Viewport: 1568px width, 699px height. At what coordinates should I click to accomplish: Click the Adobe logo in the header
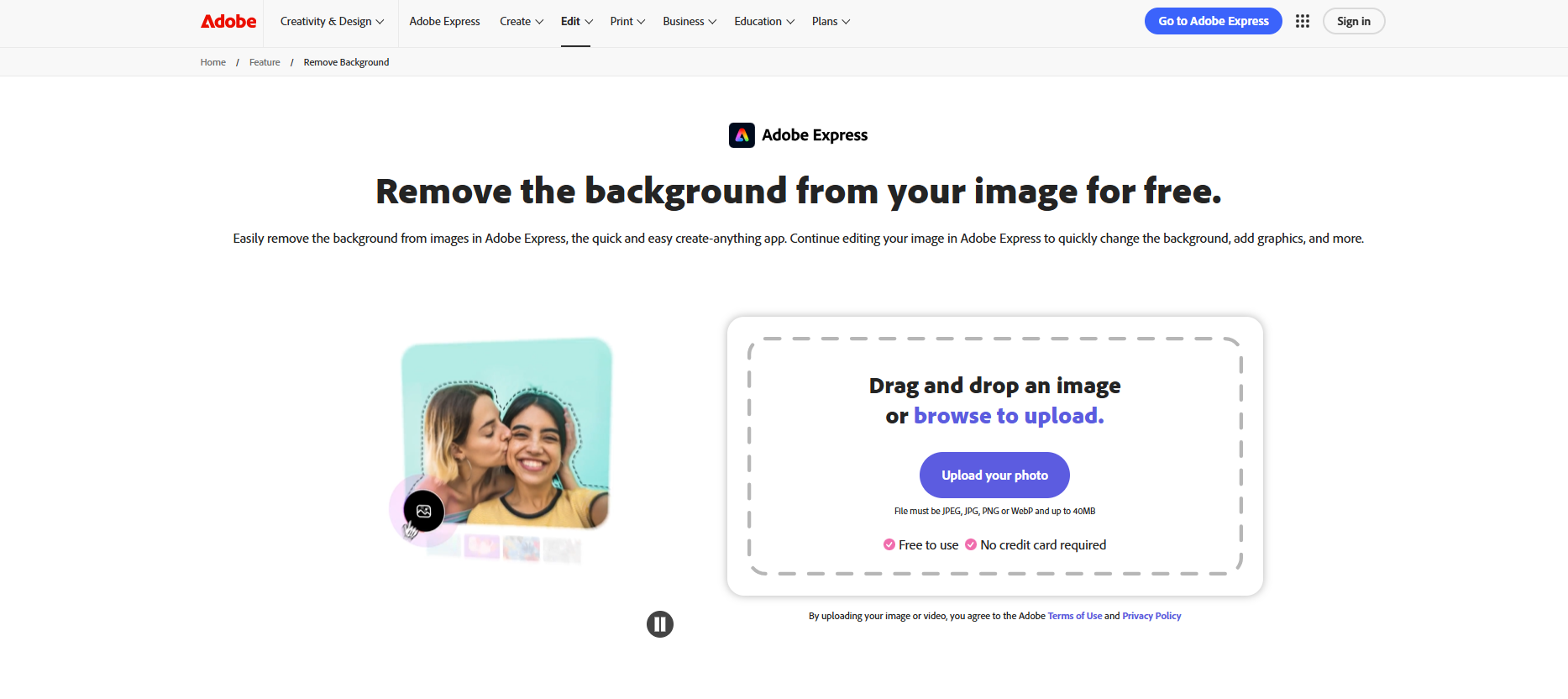(228, 22)
